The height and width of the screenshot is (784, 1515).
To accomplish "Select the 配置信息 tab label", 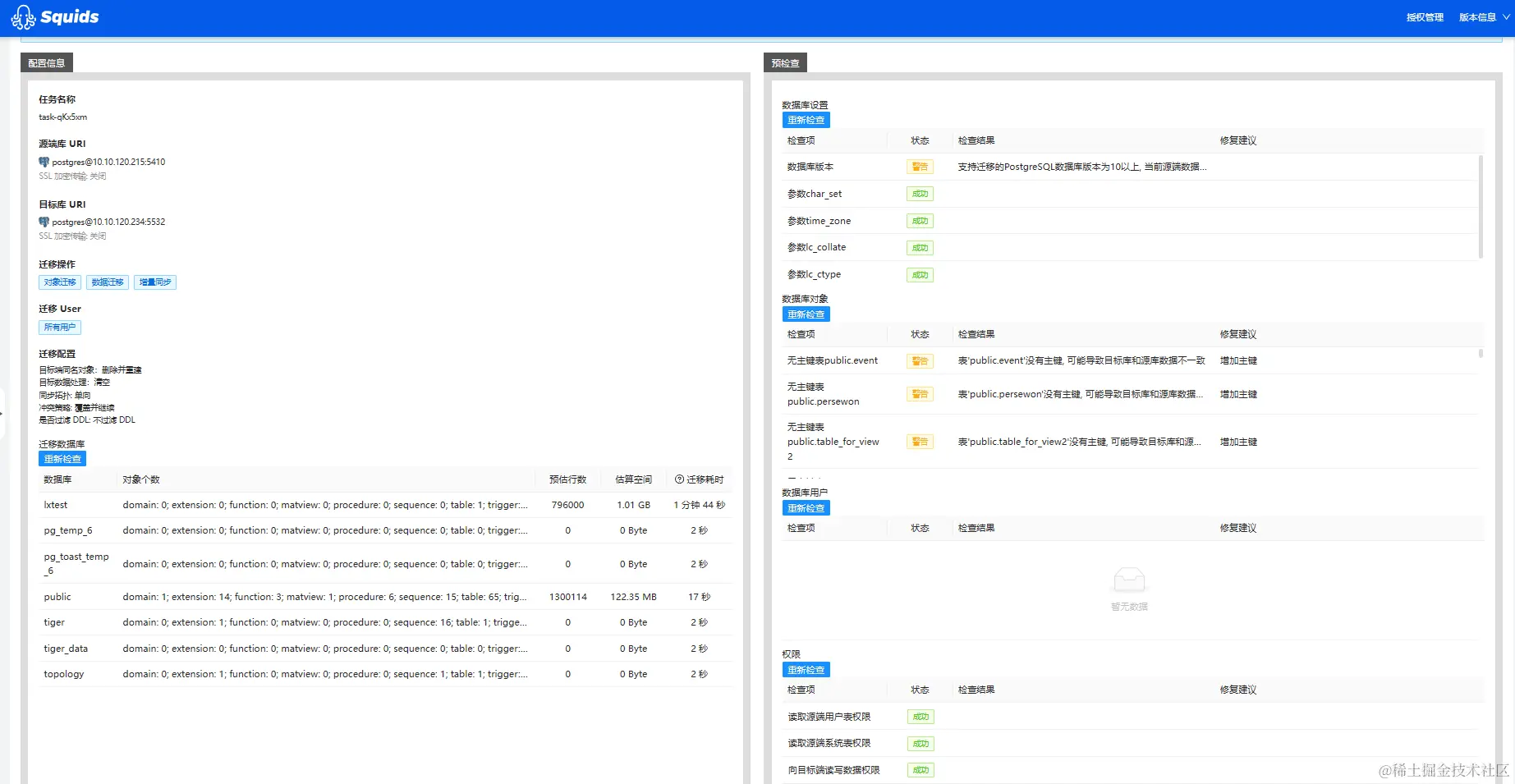I will (x=47, y=63).
